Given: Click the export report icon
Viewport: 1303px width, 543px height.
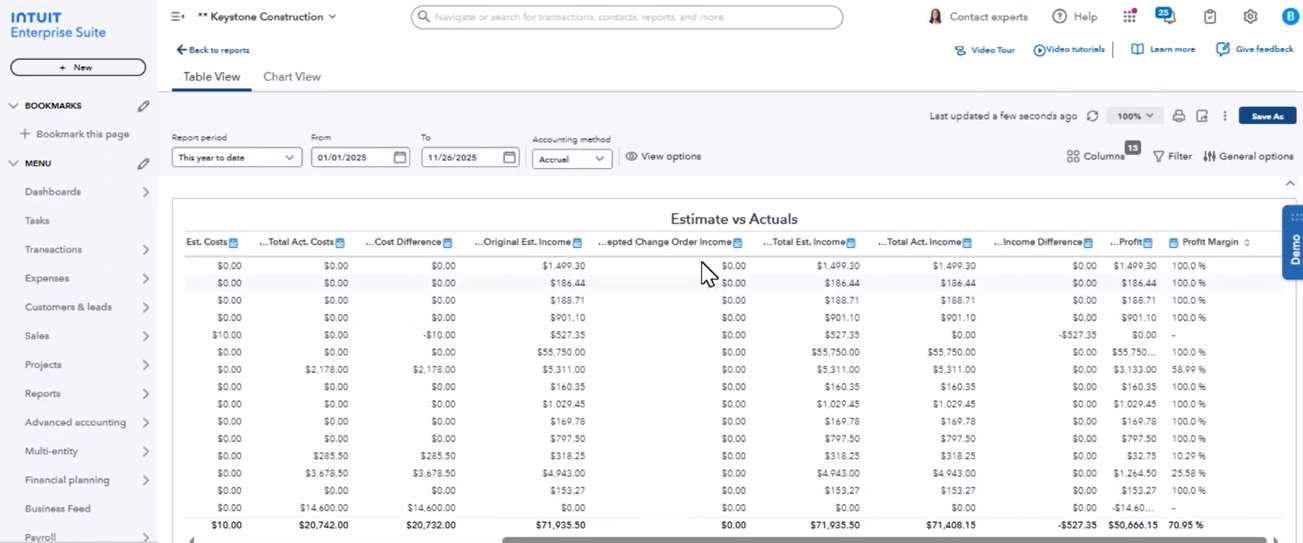Looking at the screenshot, I should click(x=1202, y=116).
